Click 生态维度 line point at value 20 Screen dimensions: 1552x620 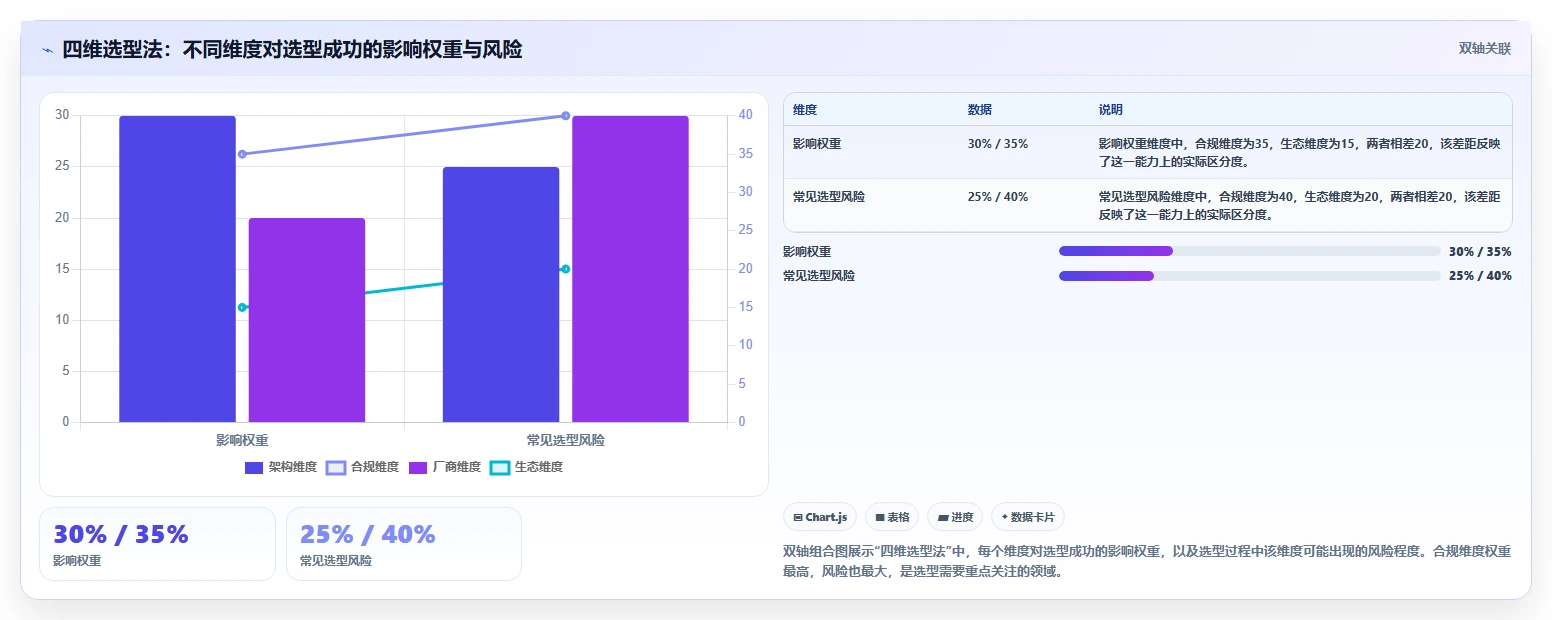click(x=566, y=269)
